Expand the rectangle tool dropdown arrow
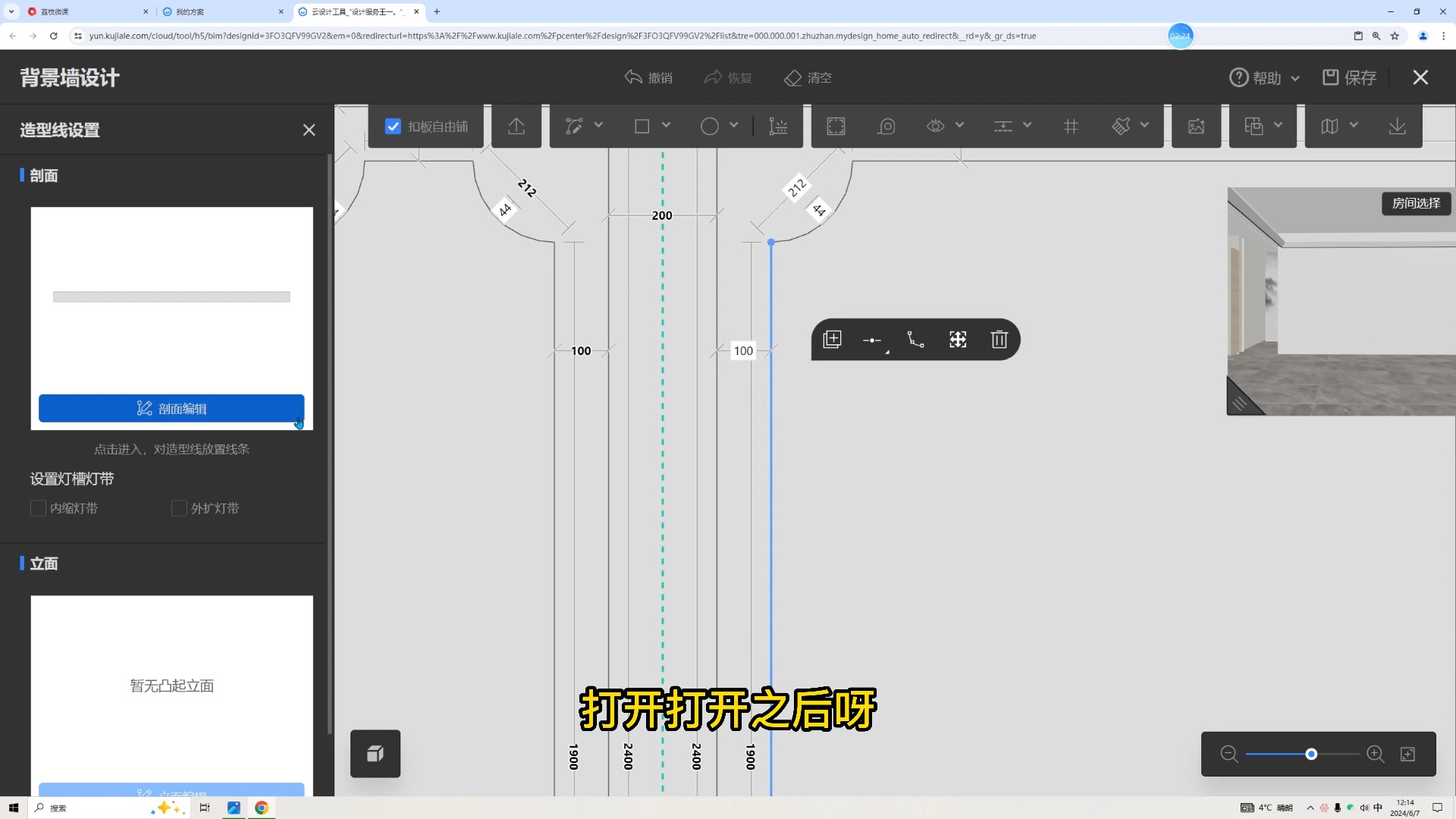1456x819 pixels. click(666, 125)
